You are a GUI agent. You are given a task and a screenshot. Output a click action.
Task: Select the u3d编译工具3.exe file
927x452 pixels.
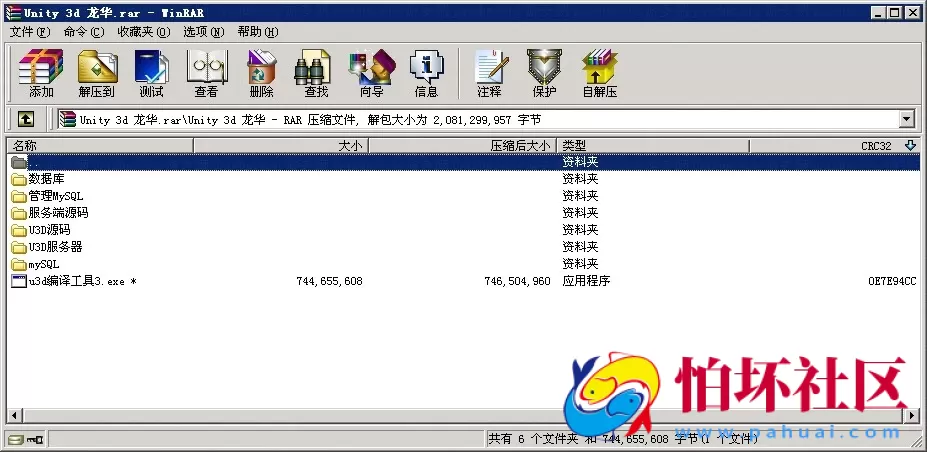(74, 281)
